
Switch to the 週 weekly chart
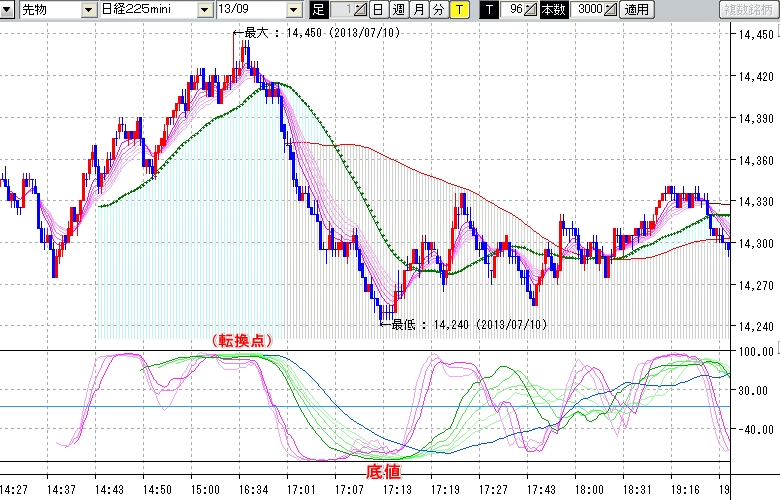tap(398, 10)
